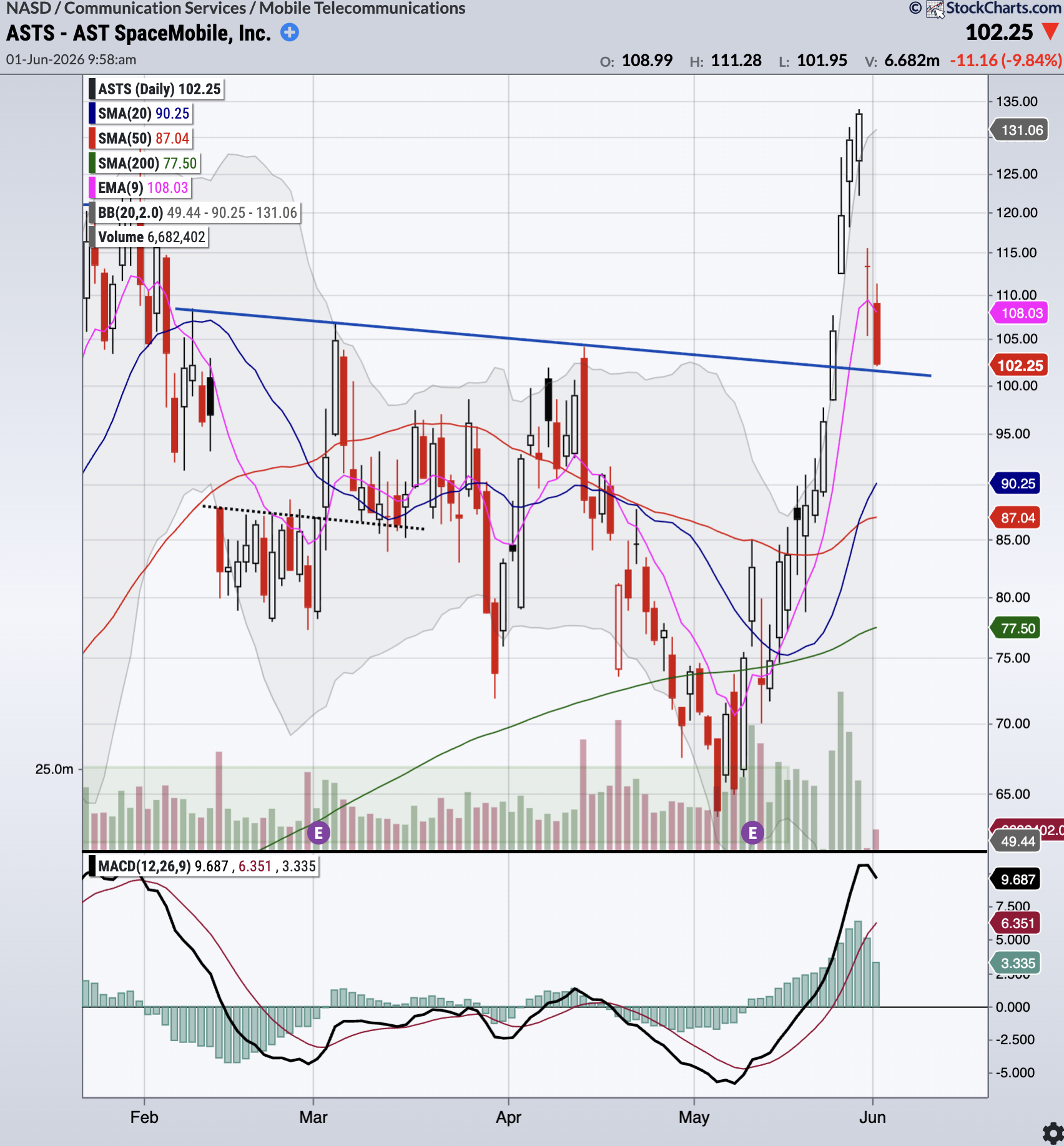Click the blue SMA(20) legend swatch
This screenshot has width=1064, height=1146.
coord(92,114)
